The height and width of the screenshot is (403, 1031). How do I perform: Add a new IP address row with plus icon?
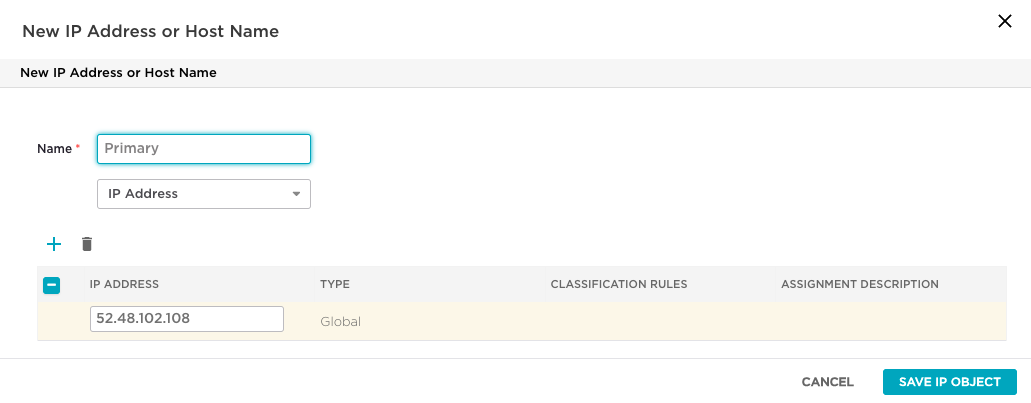click(x=54, y=245)
